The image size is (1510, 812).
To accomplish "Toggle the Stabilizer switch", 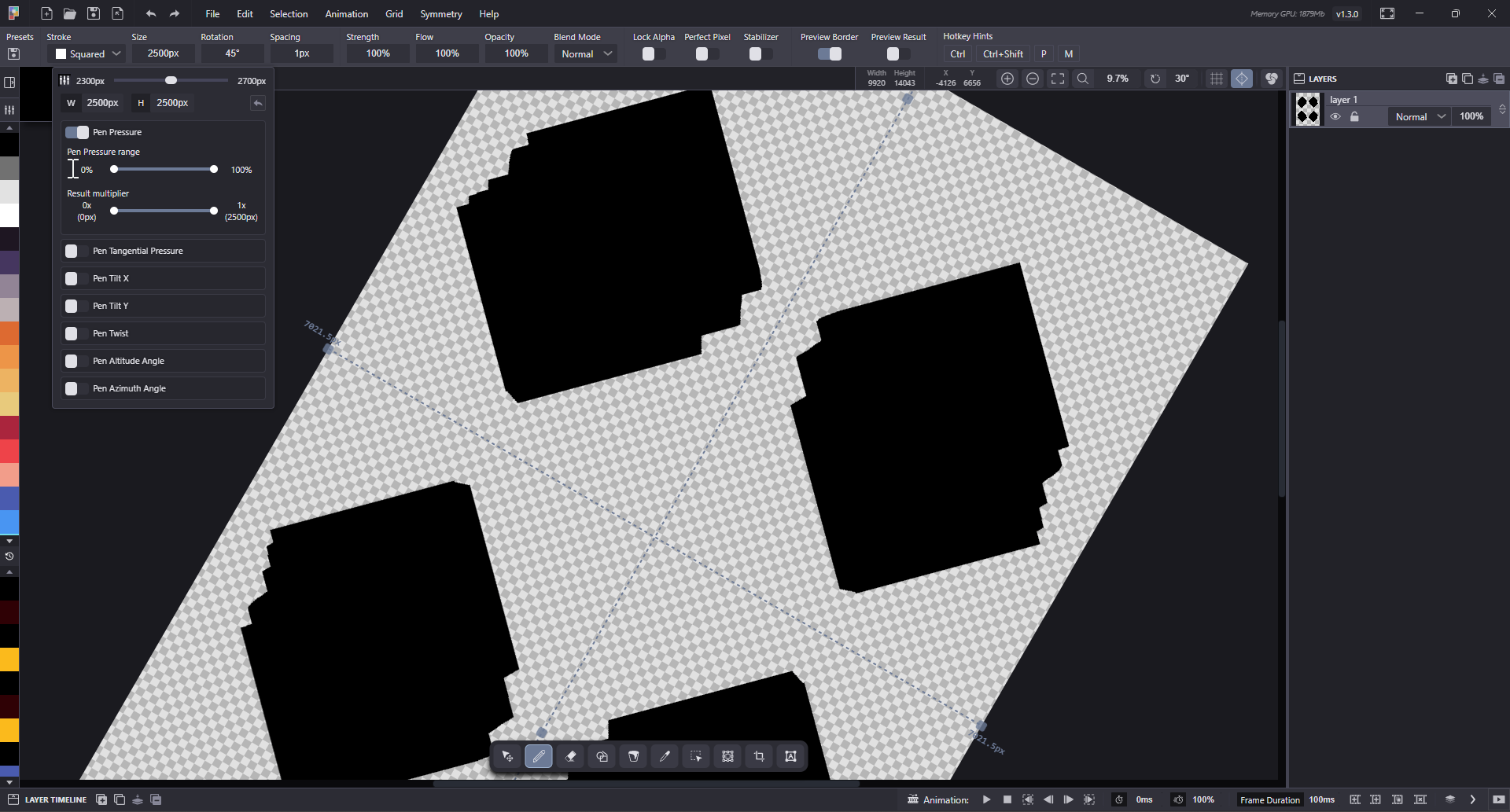I will 761,53.
